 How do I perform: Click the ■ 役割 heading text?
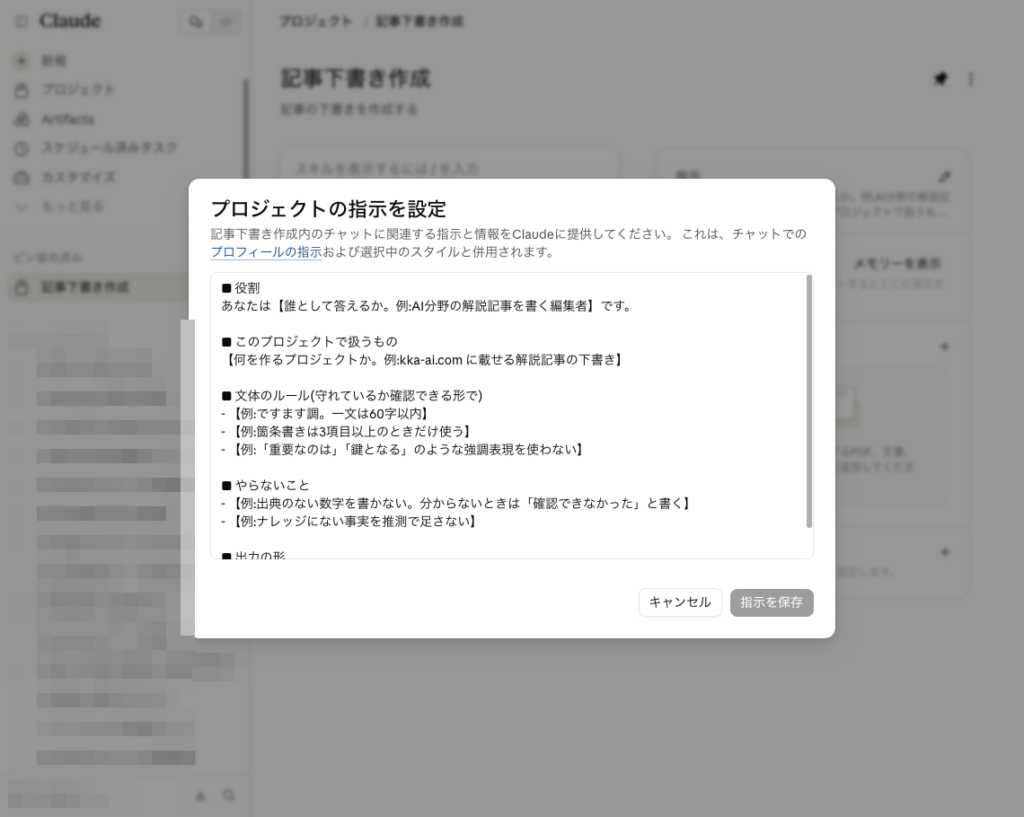coord(240,288)
